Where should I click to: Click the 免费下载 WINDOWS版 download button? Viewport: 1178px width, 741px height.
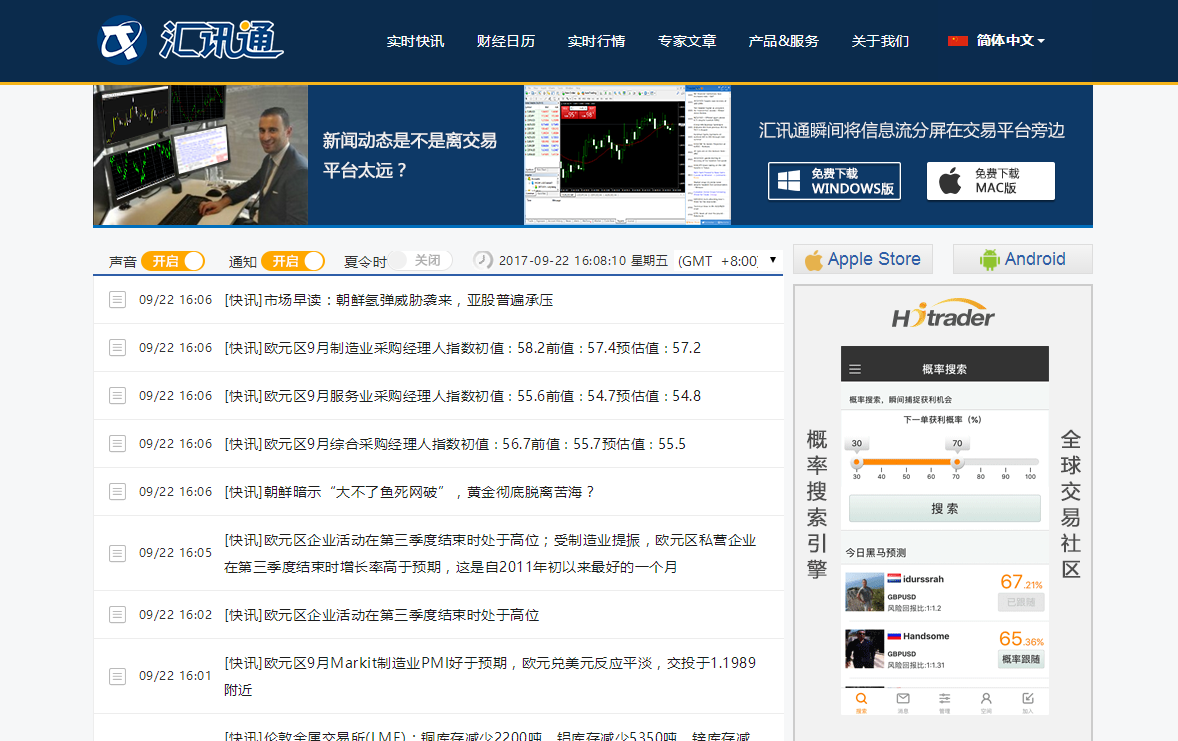(x=834, y=181)
